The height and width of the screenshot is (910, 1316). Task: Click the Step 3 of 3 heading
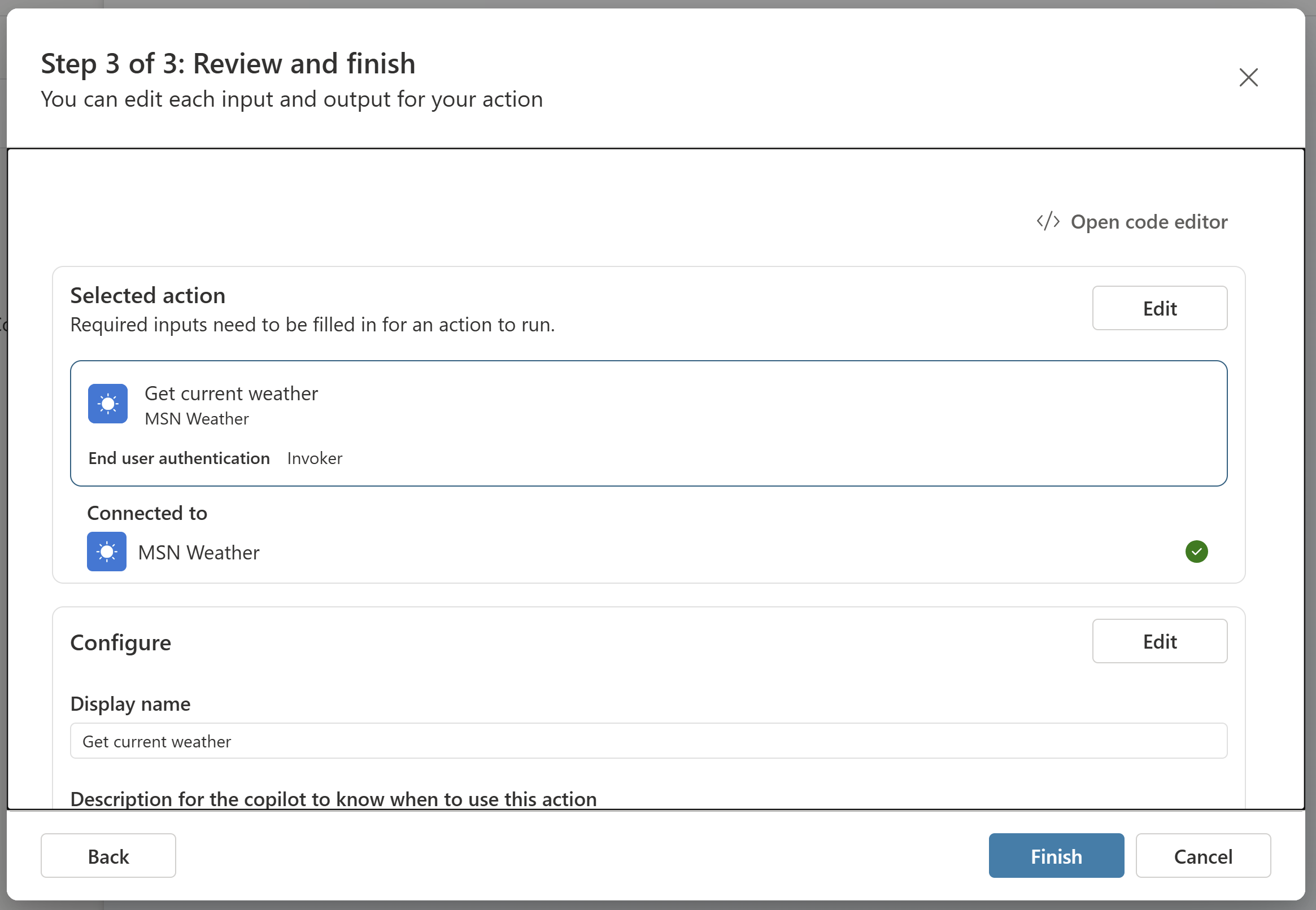pyautogui.click(x=228, y=63)
